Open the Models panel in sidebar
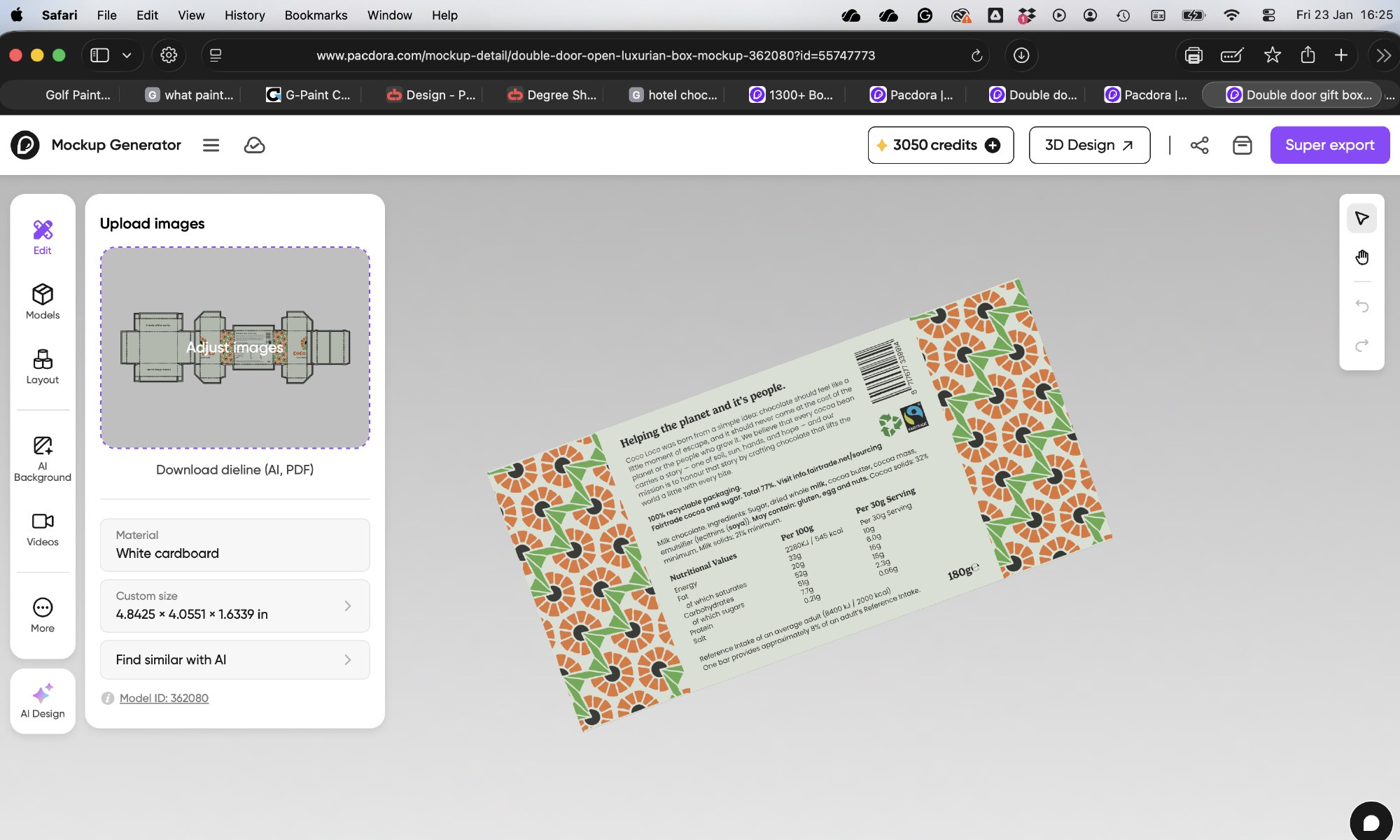 [43, 302]
